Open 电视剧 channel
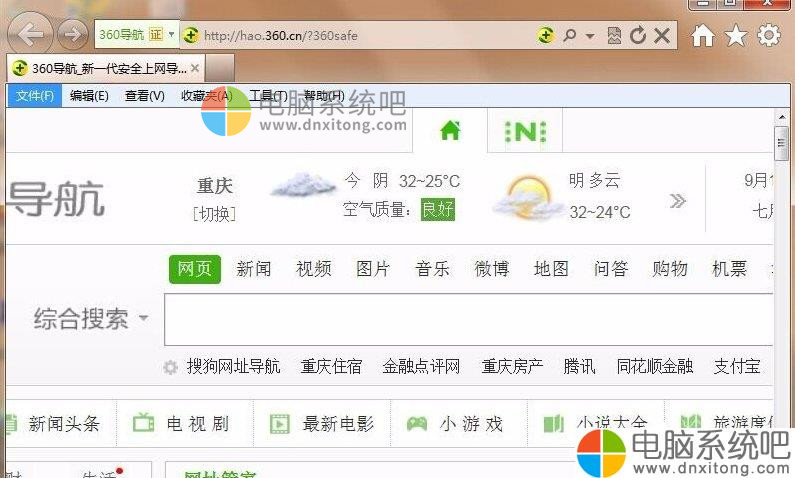 (198, 424)
